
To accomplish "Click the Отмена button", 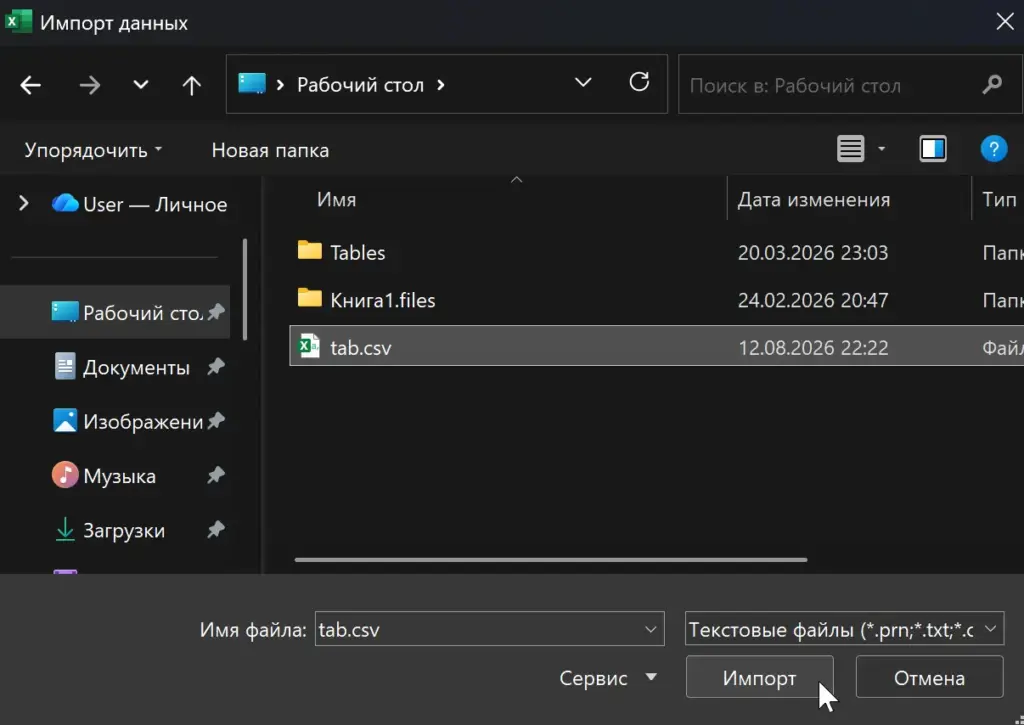I will pos(929,677).
